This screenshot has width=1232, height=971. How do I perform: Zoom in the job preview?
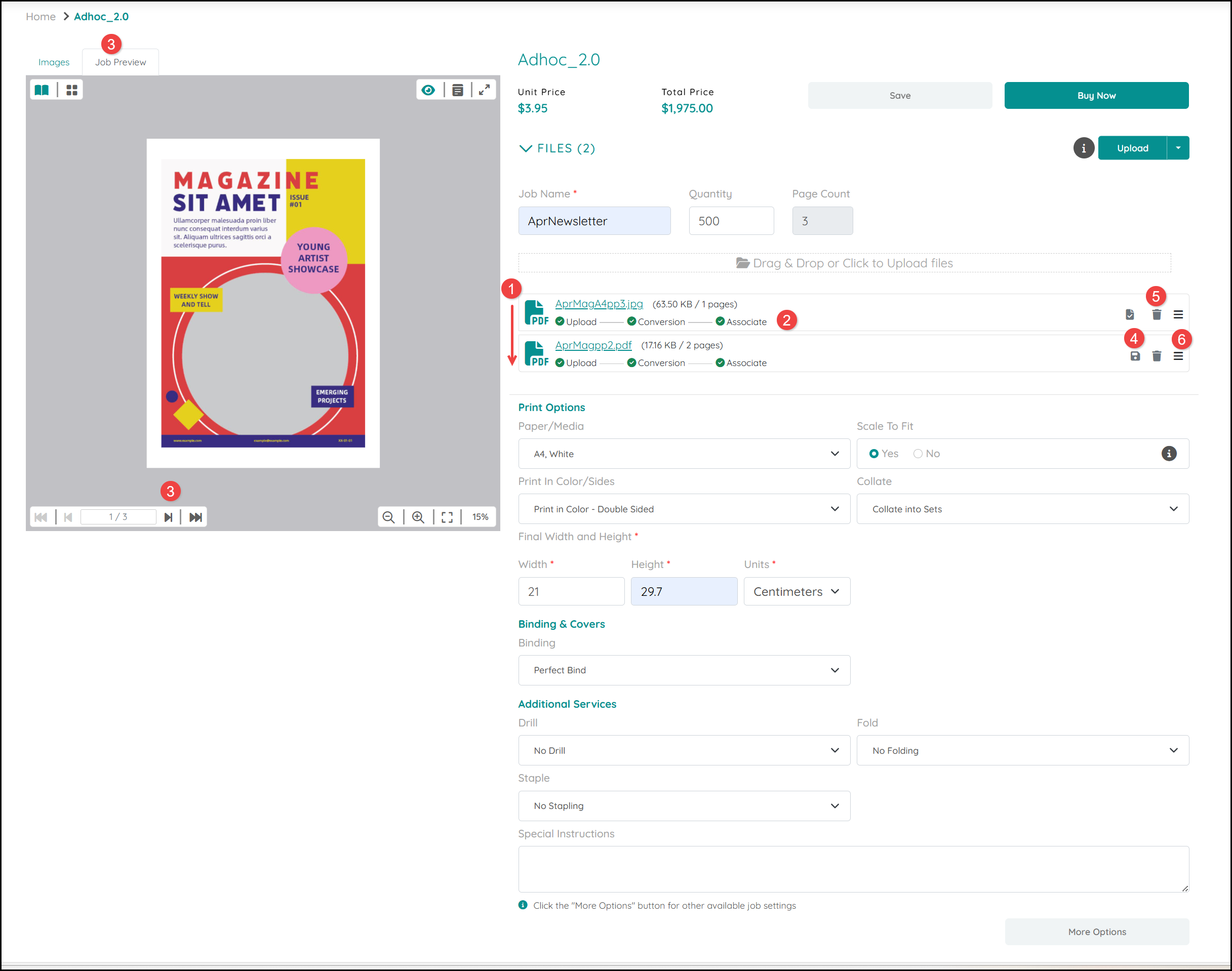coord(418,517)
